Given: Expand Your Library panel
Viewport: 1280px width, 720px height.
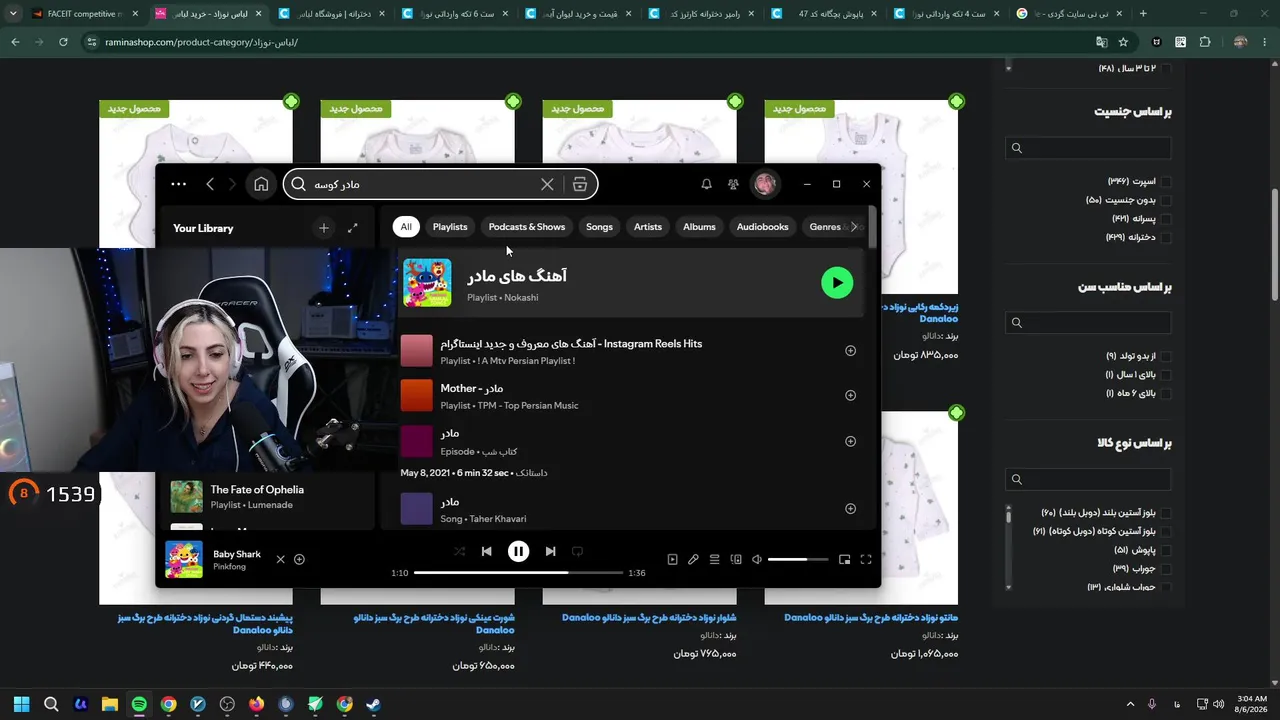Looking at the screenshot, I should coord(352,228).
